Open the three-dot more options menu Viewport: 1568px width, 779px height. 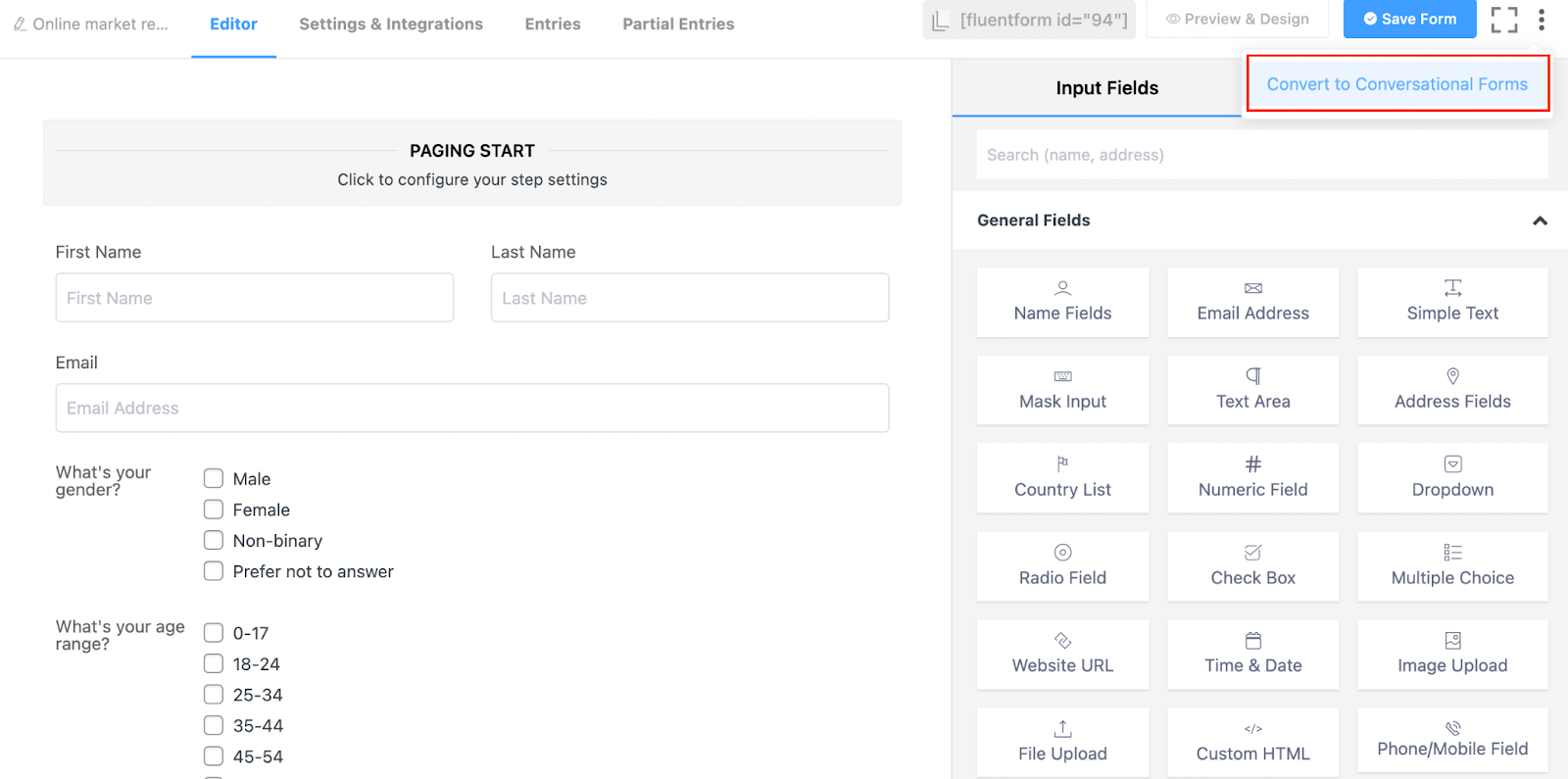coord(1542,20)
